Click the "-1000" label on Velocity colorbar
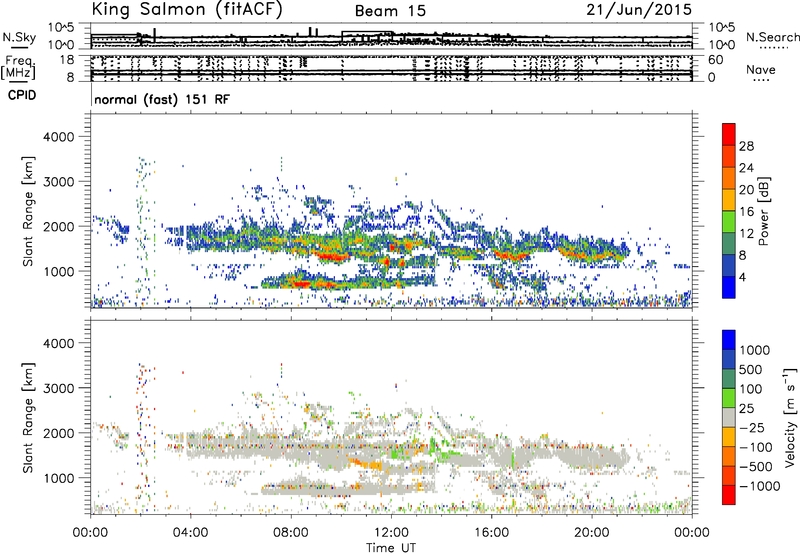 click(759, 486)
